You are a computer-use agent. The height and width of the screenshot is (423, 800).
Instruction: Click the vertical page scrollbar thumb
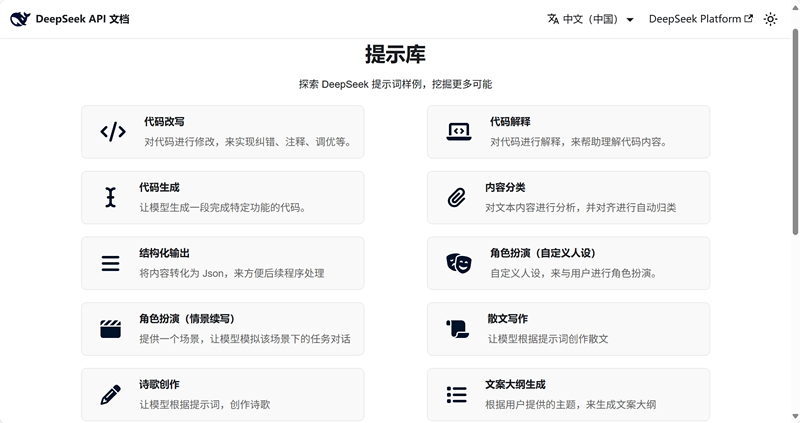pos(795,132)
